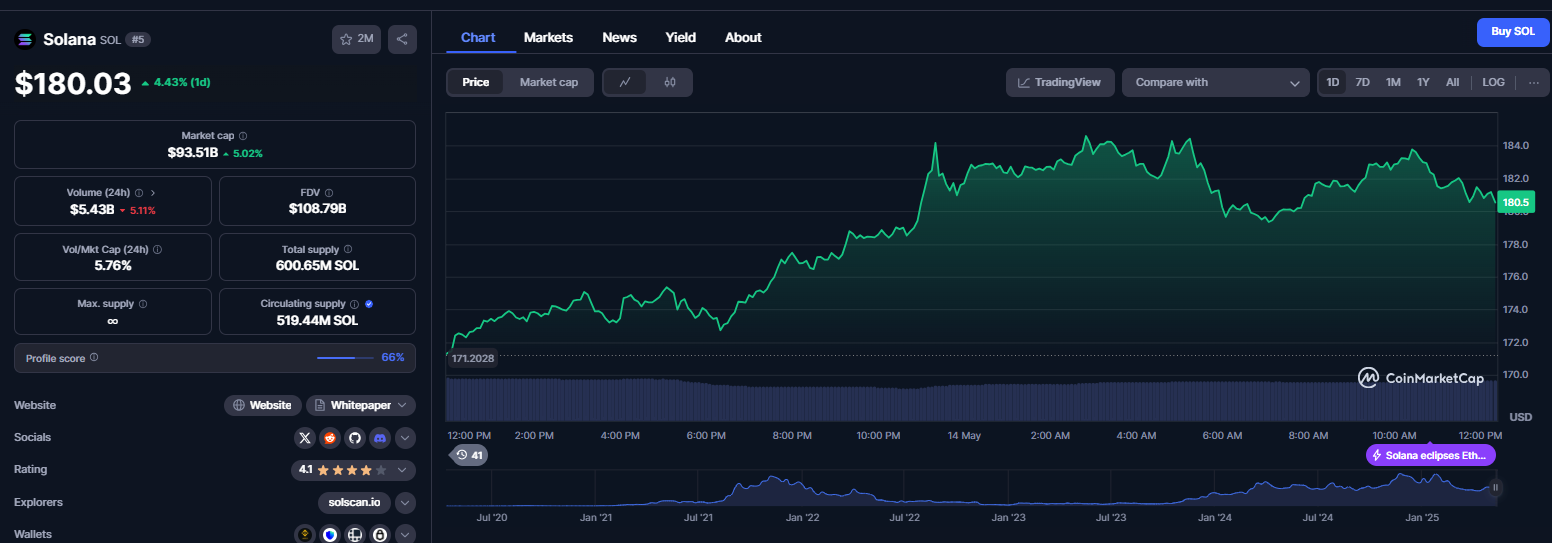
Task: Open the padlock wallet icon
Action: [x=380, y=535]
